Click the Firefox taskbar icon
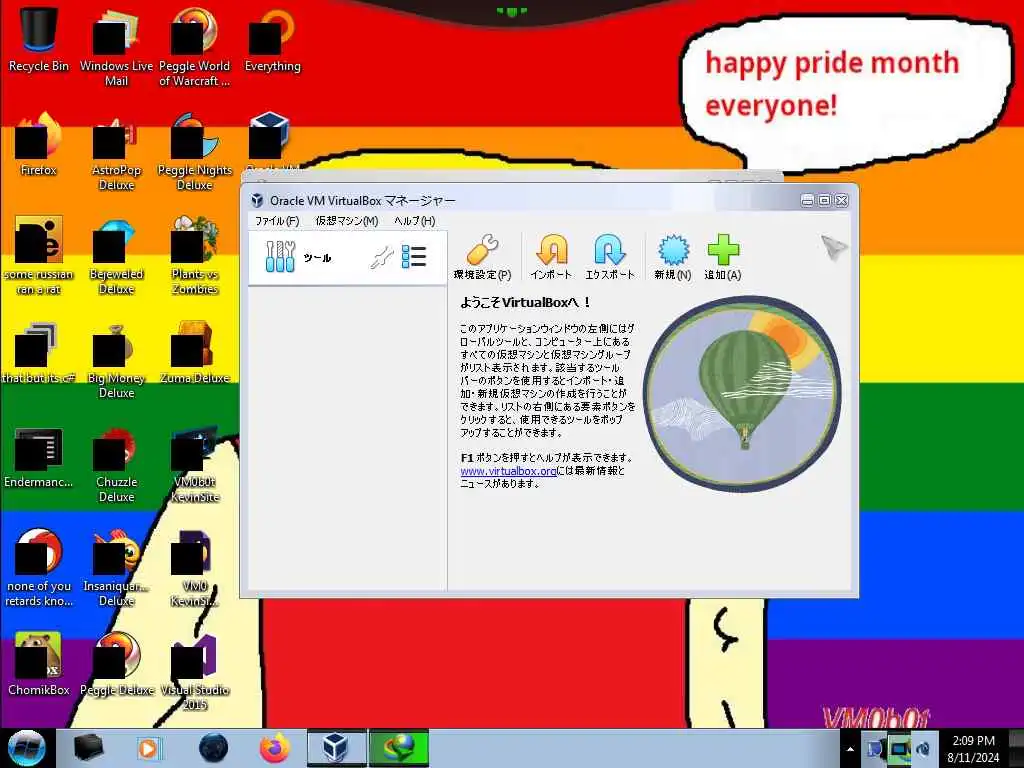This screenshot has height=768, width=1024. click(x=274, y=748)
